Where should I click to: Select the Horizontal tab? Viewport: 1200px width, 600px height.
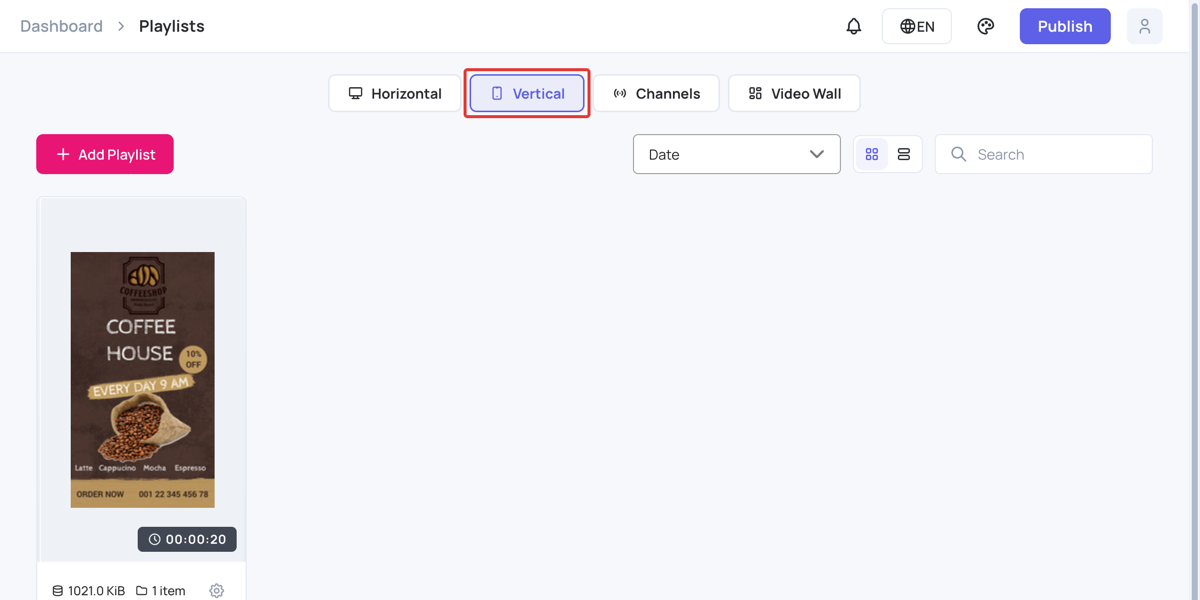click(395, 93)
